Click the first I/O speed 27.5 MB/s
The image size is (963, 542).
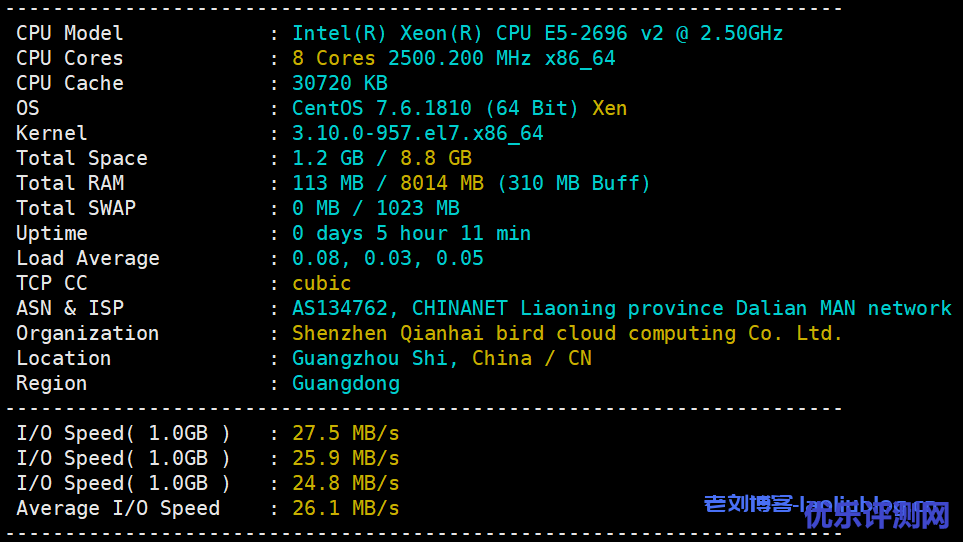point(345,433)
